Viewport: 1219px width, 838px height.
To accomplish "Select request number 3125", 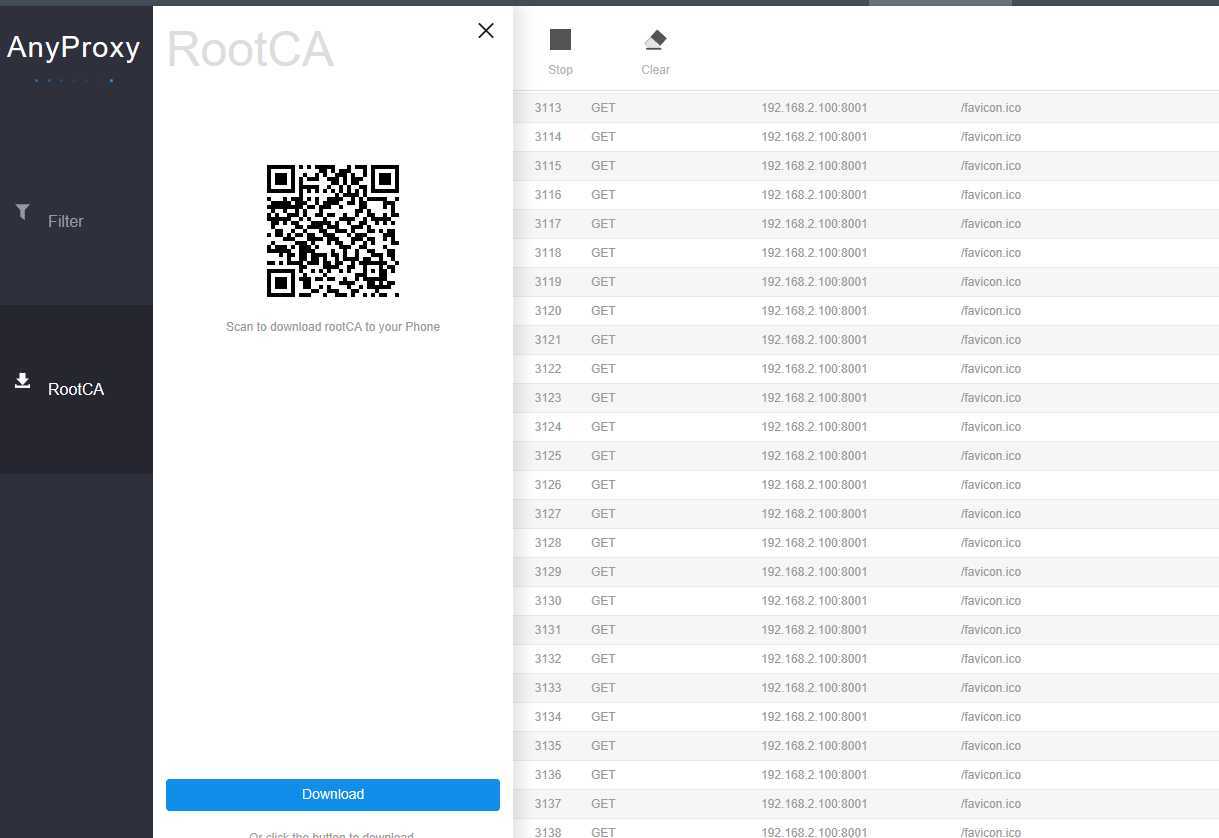I will point(548,456).
